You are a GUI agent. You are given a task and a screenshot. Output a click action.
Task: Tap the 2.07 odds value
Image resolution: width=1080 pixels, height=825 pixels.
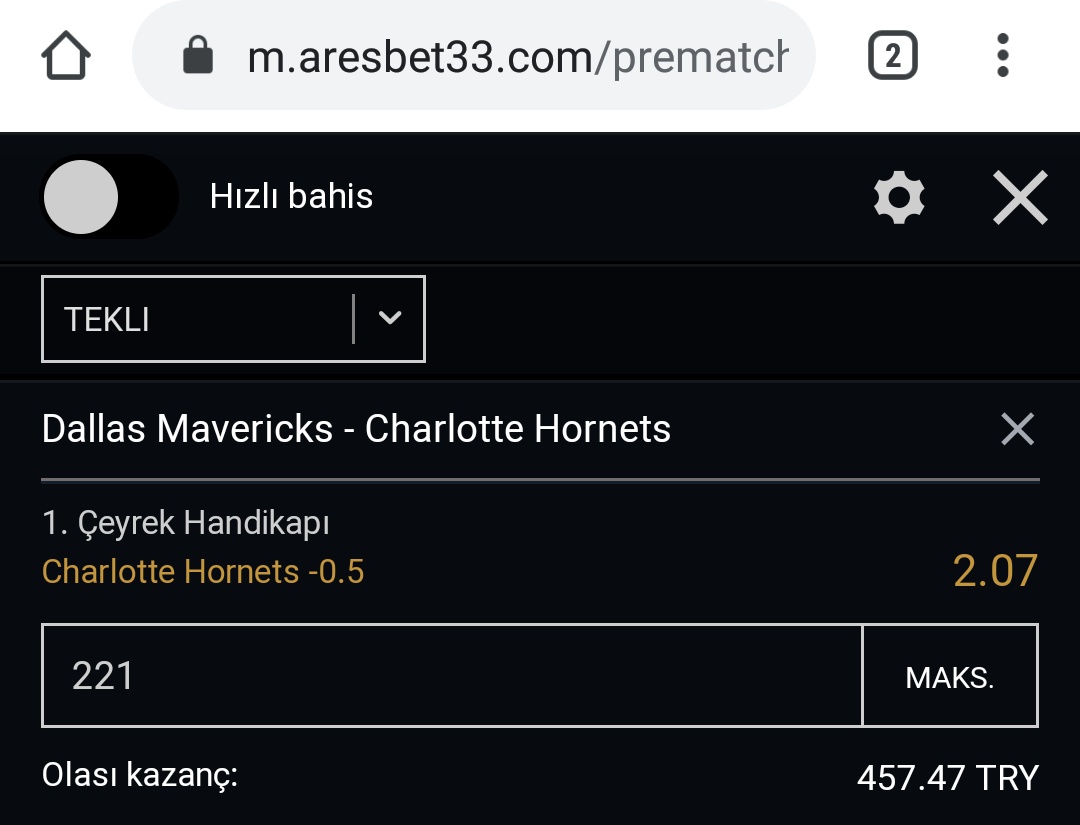pos(995,571)
